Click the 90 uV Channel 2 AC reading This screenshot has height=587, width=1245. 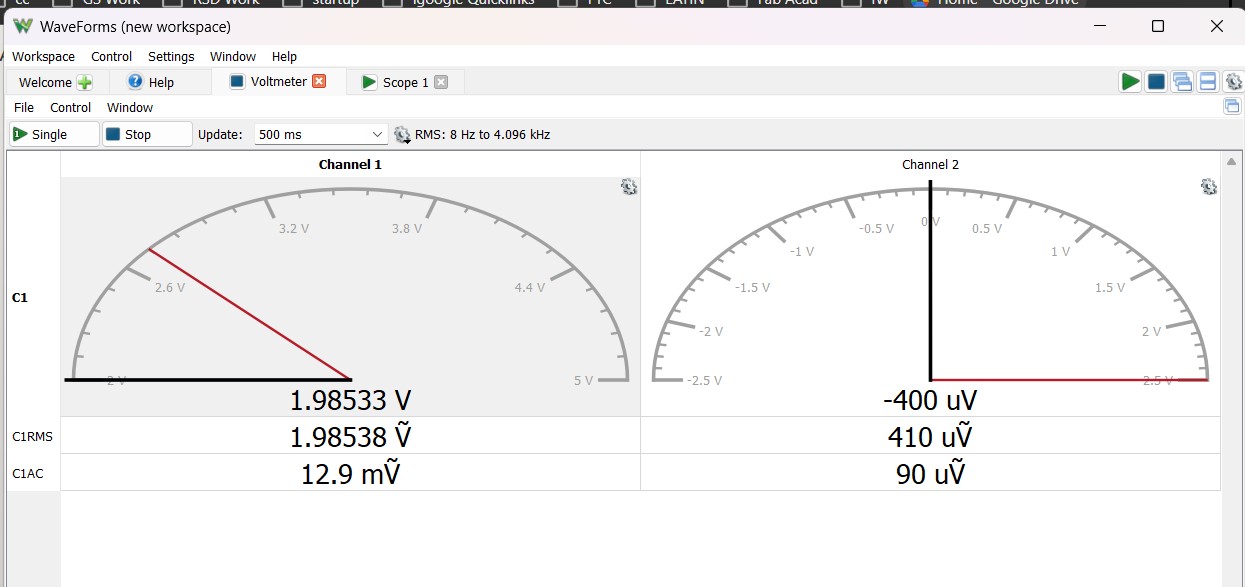[x=930, y=473]
